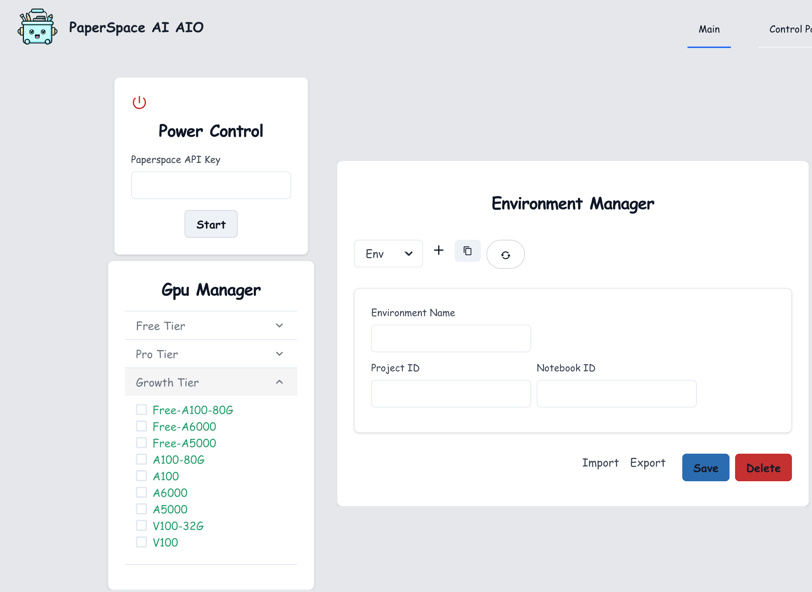This screenshot has width=812, height=592.
Task: Save the environment
Action: pos(705,468)
